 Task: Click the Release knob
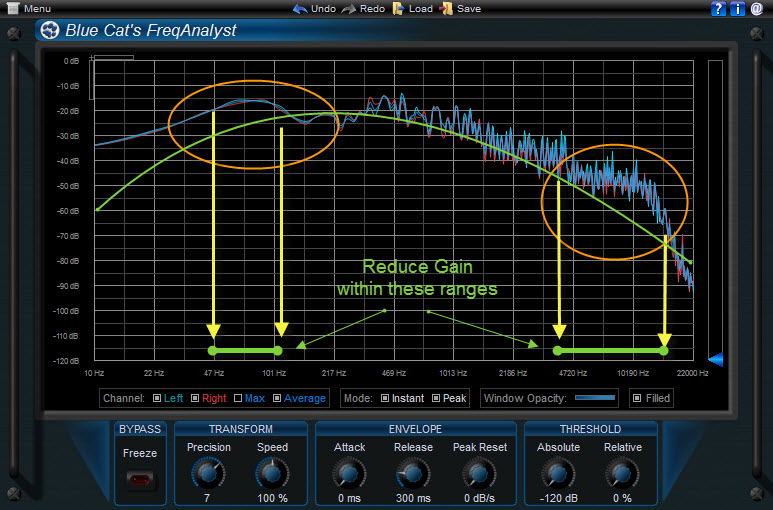coord(413,473)
